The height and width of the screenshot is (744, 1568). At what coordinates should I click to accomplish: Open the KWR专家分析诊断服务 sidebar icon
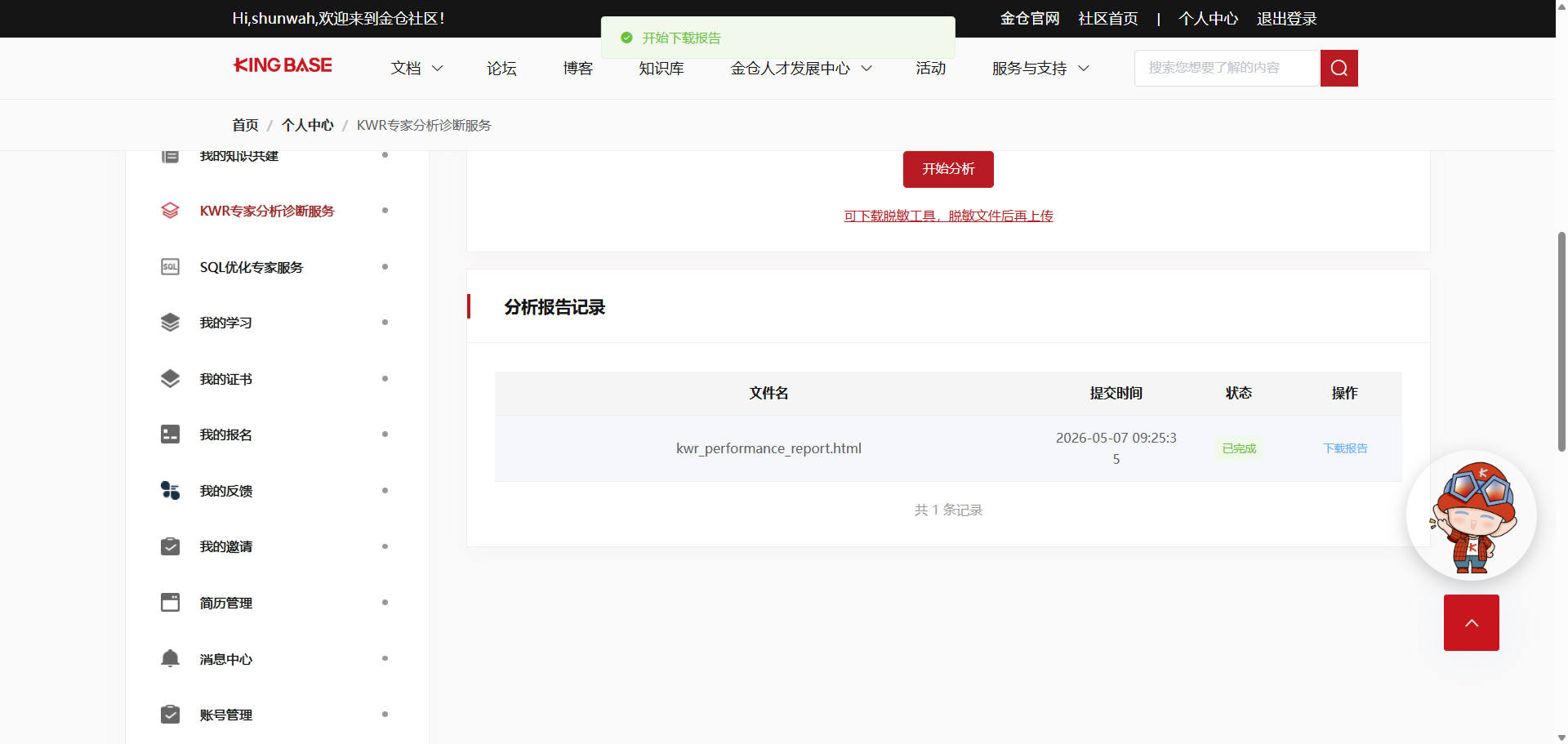[170, 211]
